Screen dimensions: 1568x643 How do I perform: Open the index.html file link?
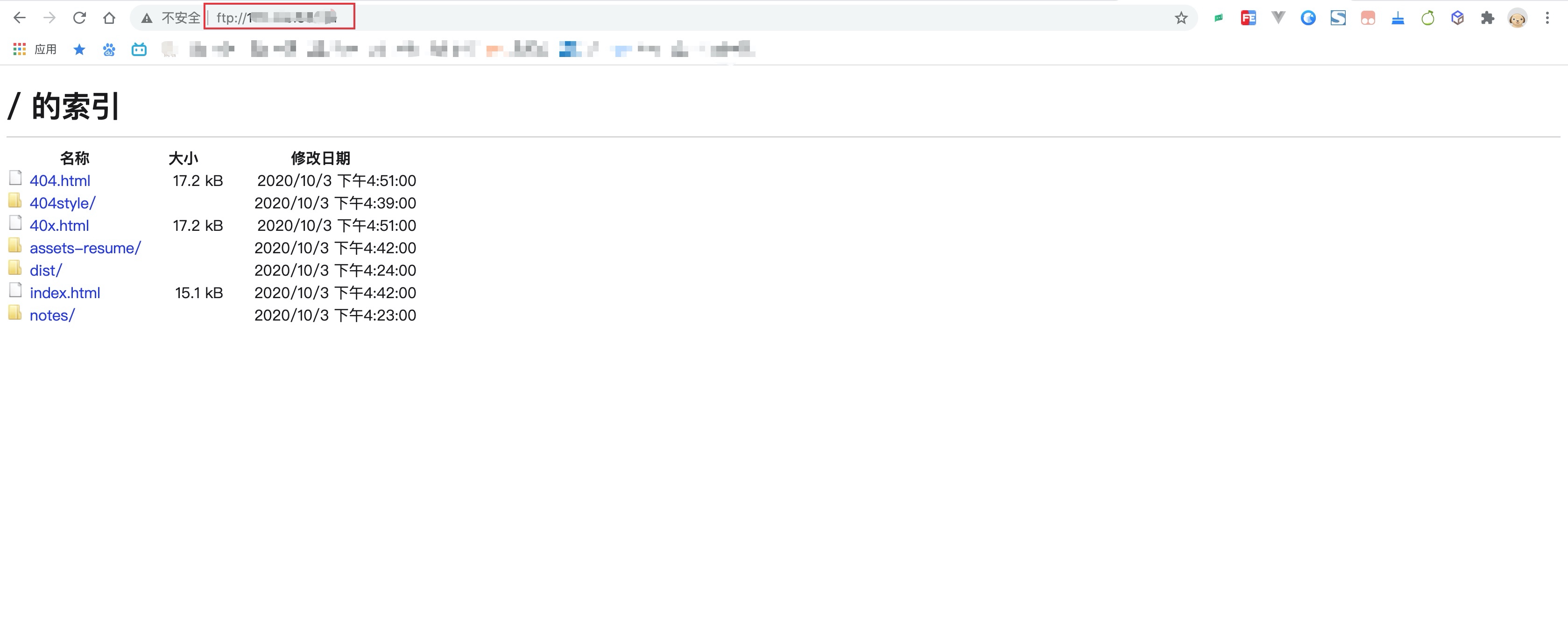(x=64, y=293)
